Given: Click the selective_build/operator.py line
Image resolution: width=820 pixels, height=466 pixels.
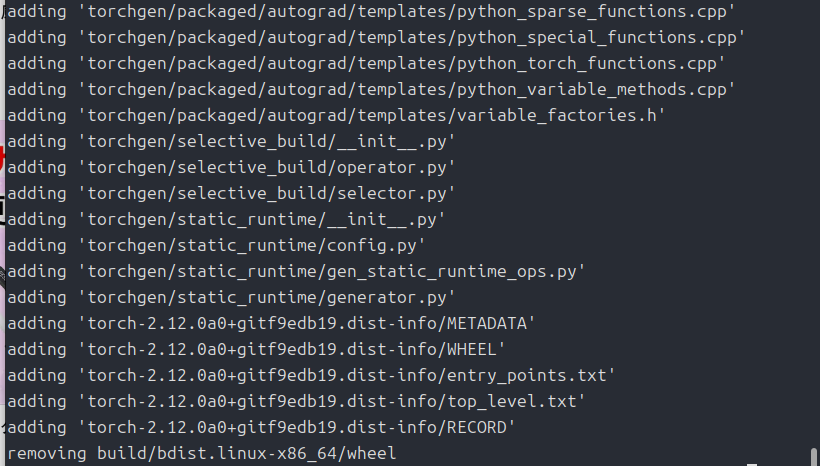Looking at the screenshot, I should pos(231,167).
